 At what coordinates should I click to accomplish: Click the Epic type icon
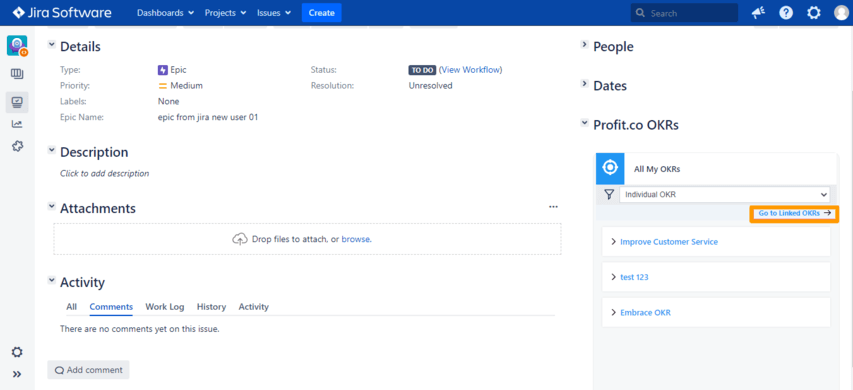(x=162, y=70)
